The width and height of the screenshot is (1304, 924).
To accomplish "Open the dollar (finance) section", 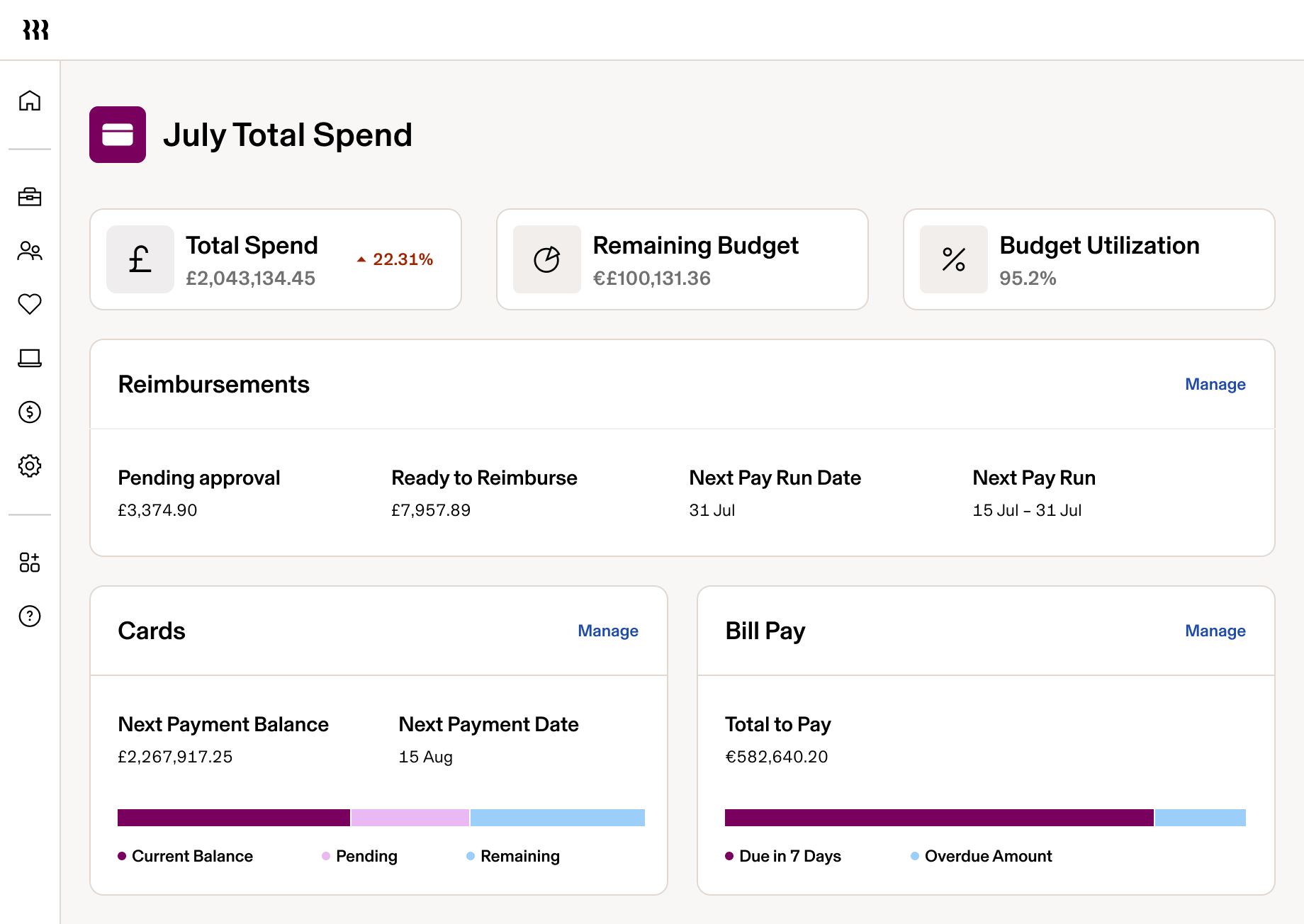I will [x=30, y=412].
